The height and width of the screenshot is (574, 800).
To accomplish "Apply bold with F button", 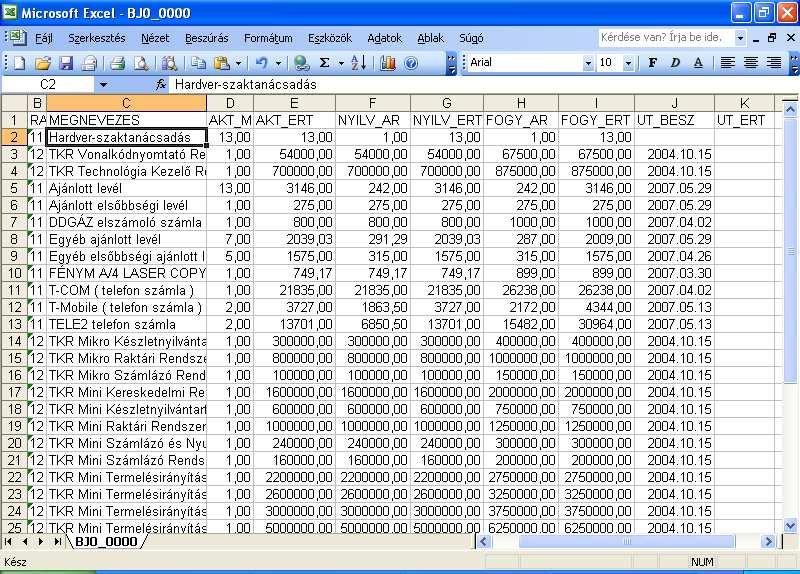I will click(653, 63).
